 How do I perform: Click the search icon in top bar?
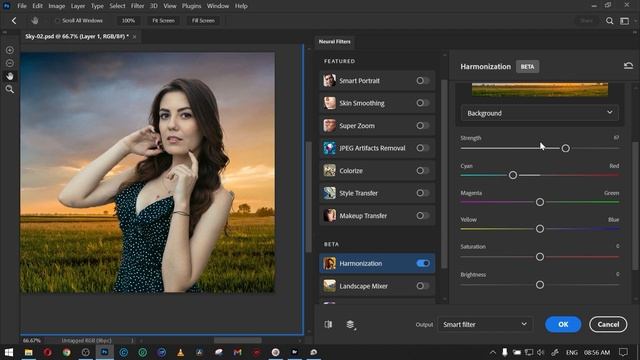(x=609, y=21)
